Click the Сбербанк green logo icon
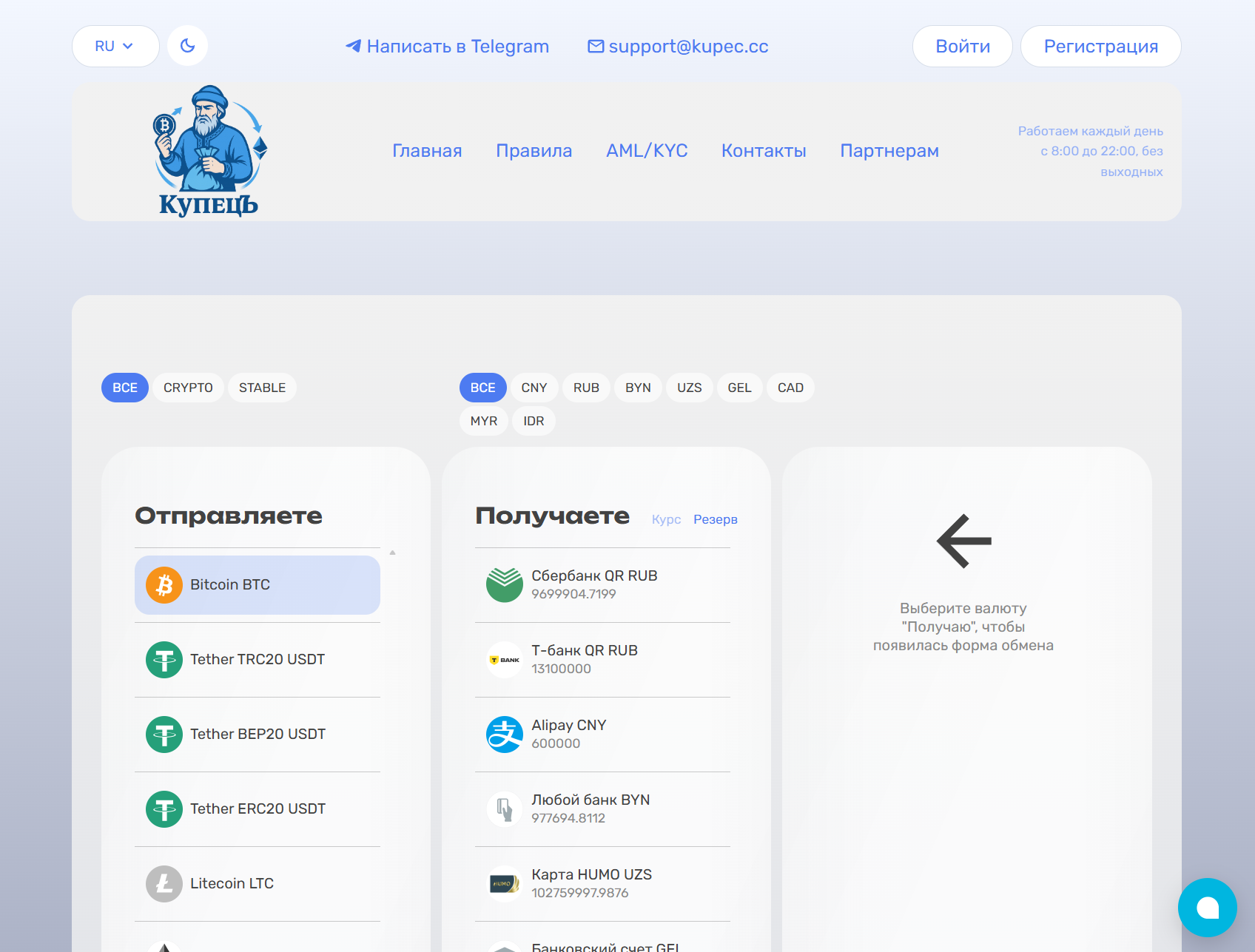This screenshot has width=1255, height=952. point(504,584)
